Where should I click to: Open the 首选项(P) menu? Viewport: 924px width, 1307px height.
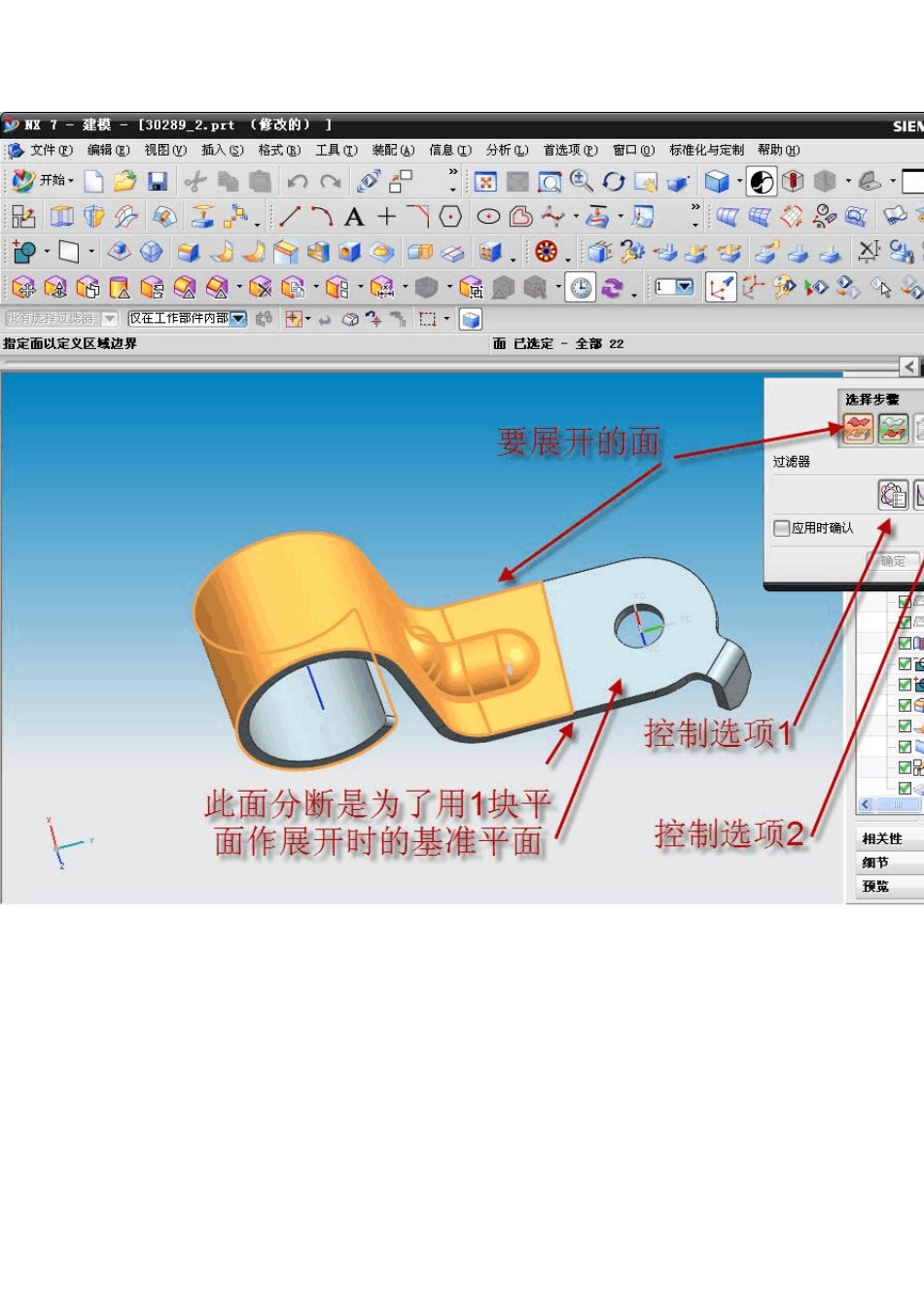(x=570, y=150)
